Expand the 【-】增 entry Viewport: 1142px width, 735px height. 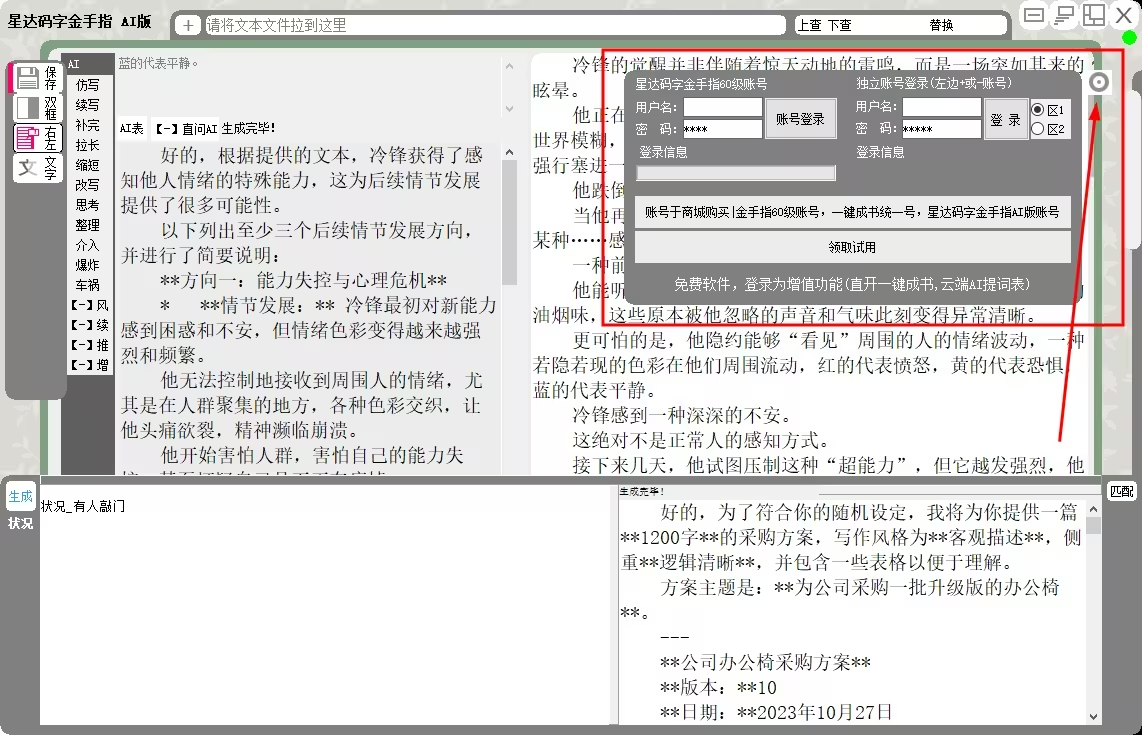(90, 365)
